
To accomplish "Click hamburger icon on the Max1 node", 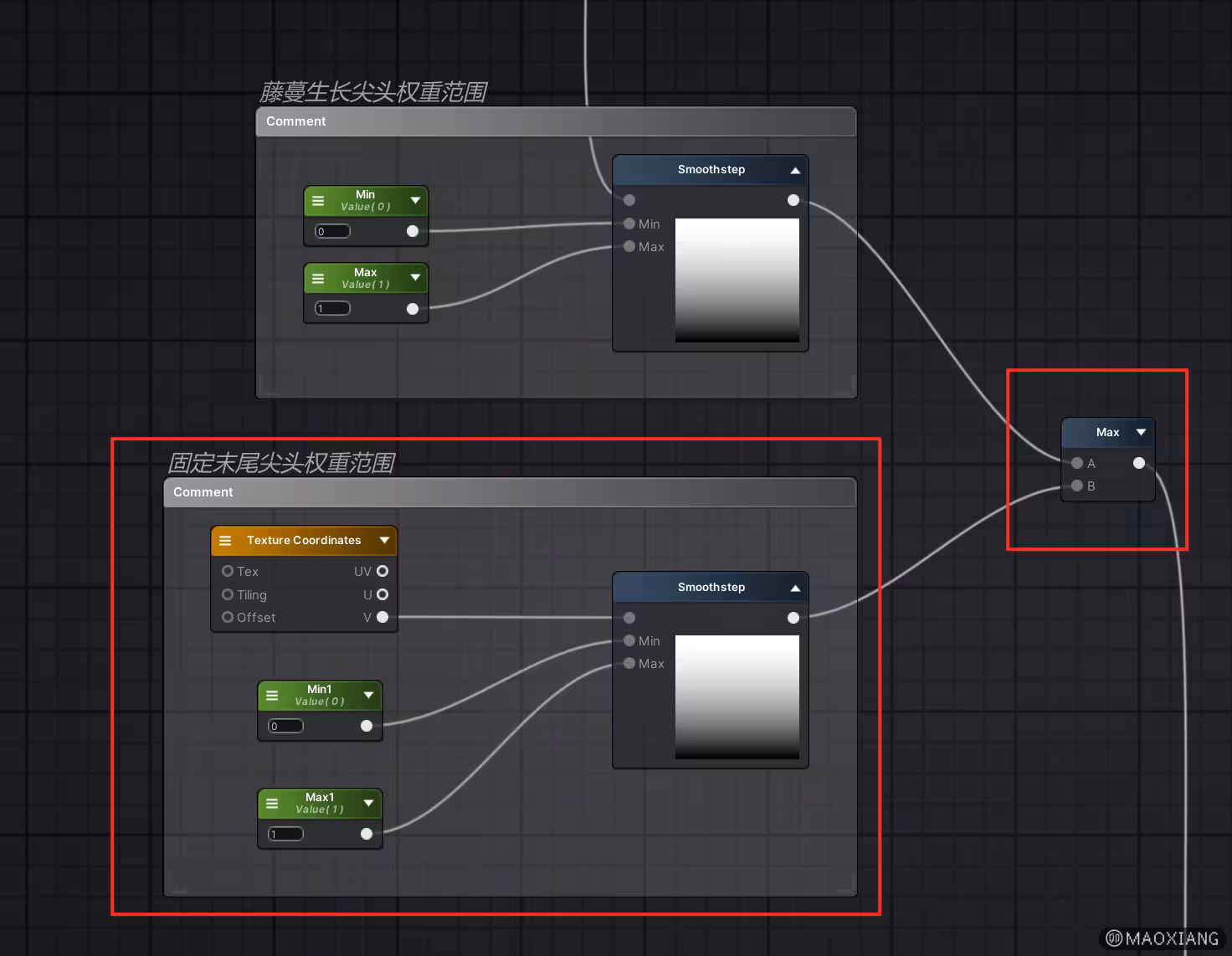I will pyautogui.click(x=272, y=804).
